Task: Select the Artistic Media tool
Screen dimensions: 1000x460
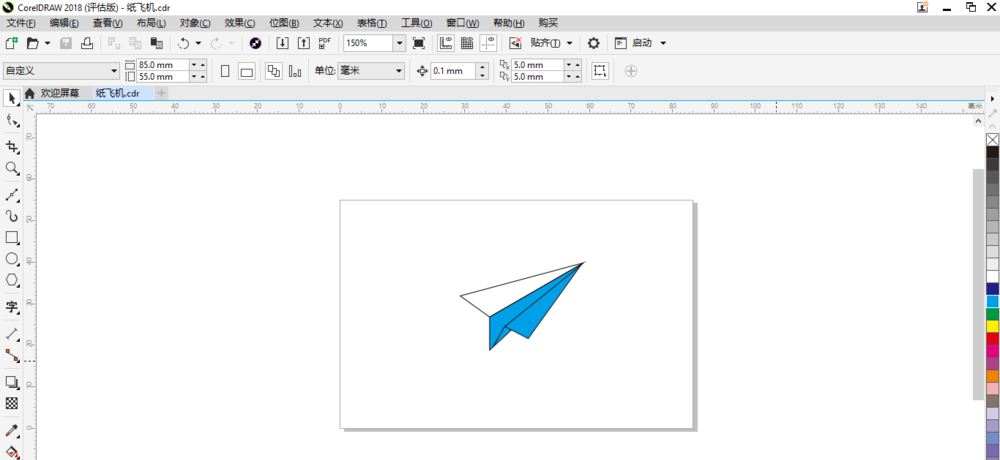Action: (11, 216)
